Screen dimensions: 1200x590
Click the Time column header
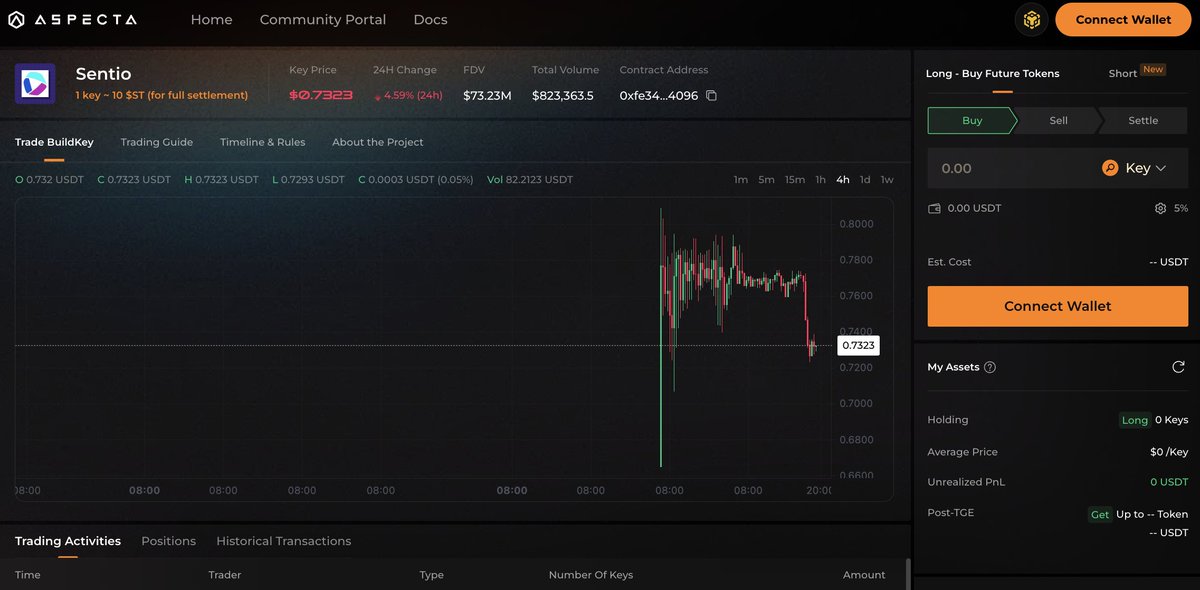[28, 575]
